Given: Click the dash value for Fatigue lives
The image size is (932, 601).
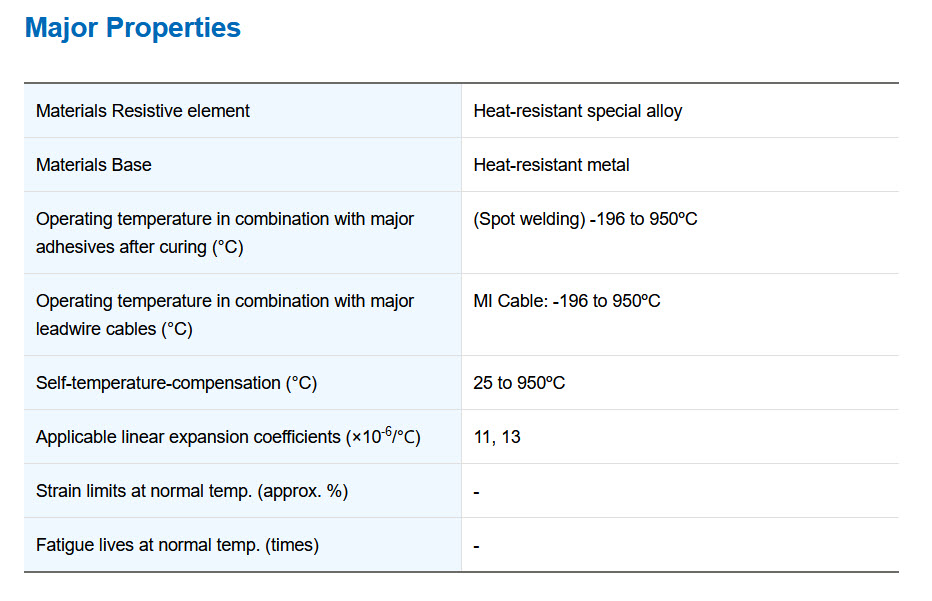Looking at the screenshot, I should [477, 546].
